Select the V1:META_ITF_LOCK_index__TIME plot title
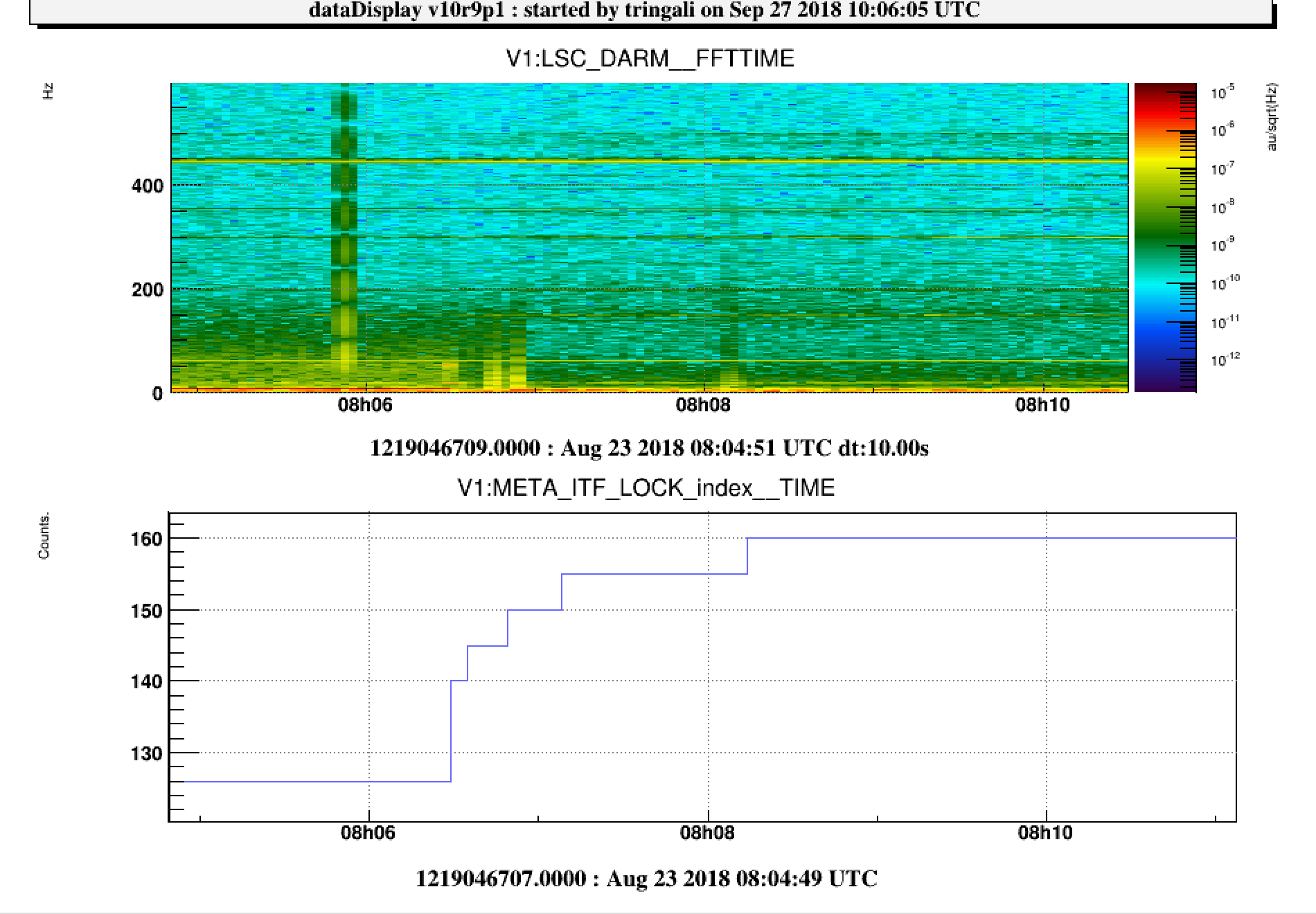The image size is (1316, 914). tap(646, 488)
